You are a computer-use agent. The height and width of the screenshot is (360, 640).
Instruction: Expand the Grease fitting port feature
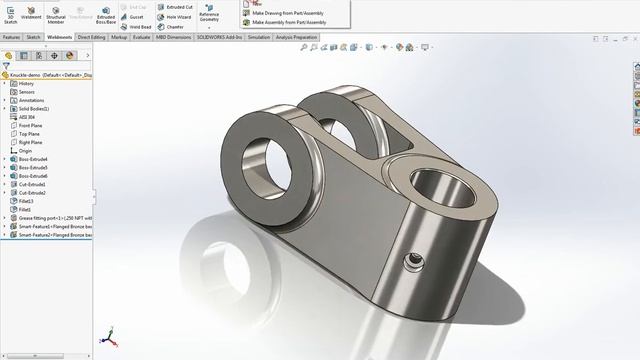pos(5,218)
